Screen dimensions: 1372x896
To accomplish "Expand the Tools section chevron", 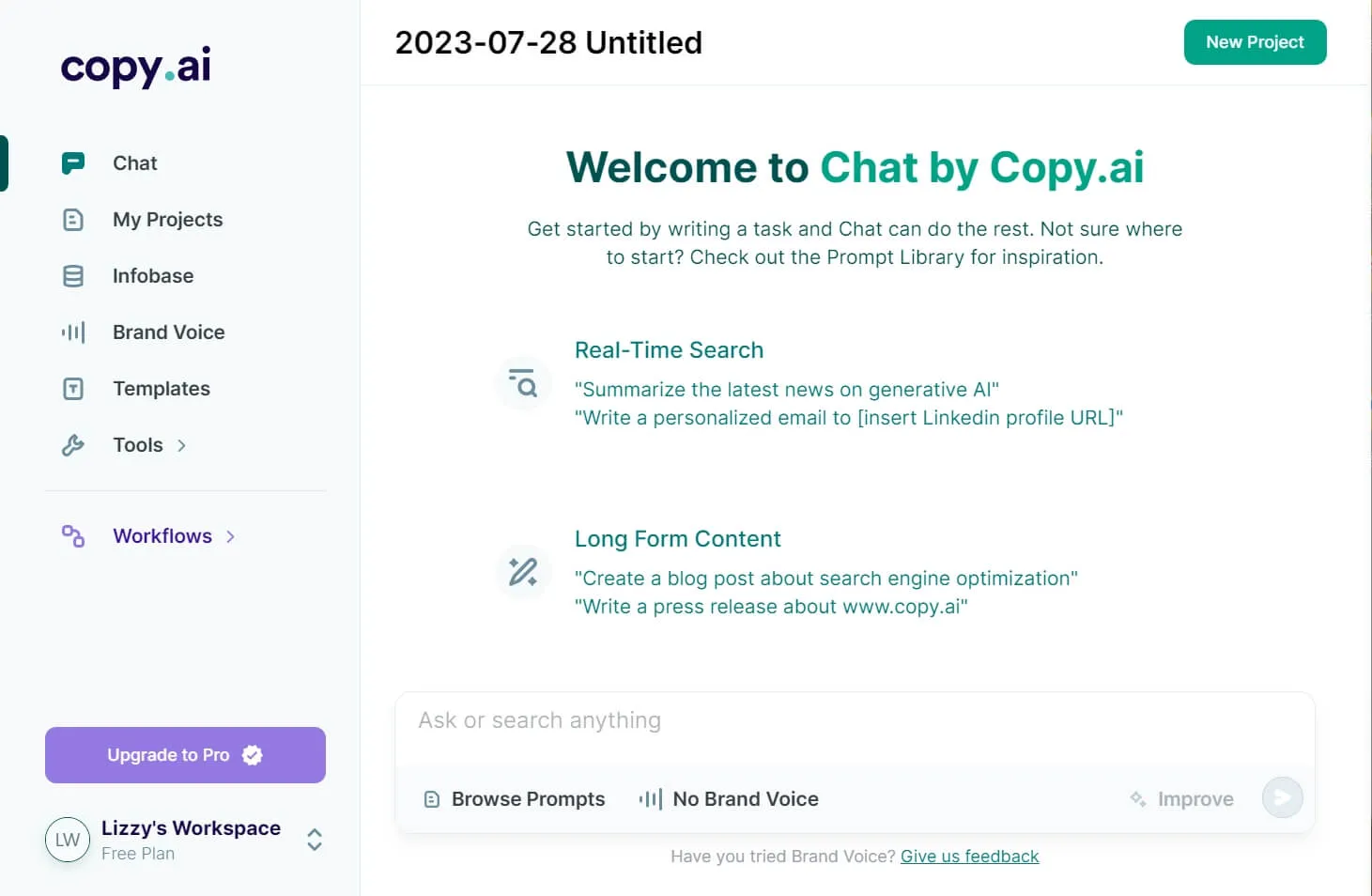I will 180,444.
